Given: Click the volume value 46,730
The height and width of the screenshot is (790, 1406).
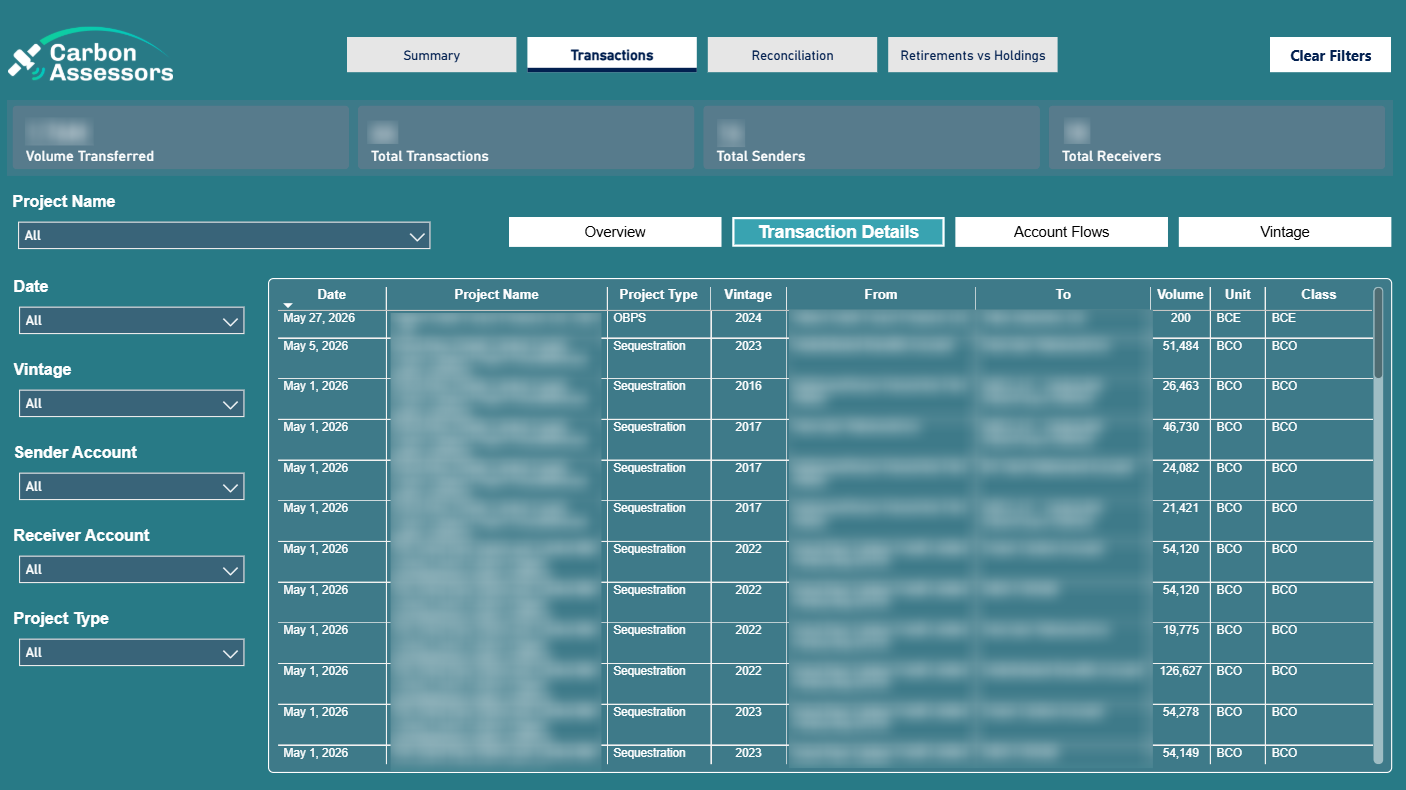Looking at the screenshot, I should [x=1181, y=427].
